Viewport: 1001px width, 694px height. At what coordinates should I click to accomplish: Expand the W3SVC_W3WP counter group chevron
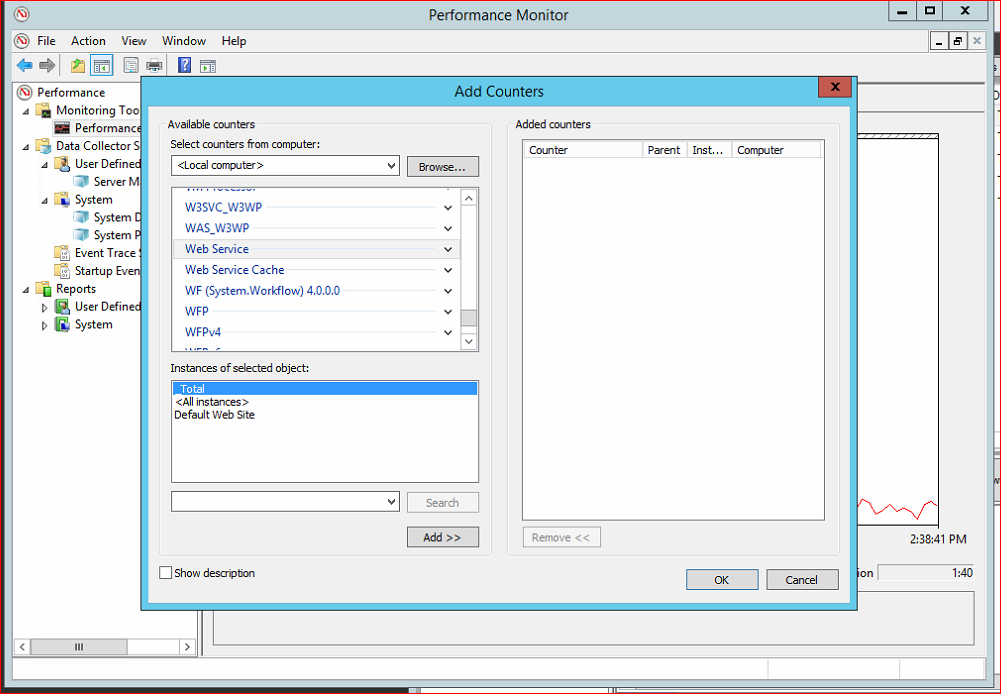point(448,207)
